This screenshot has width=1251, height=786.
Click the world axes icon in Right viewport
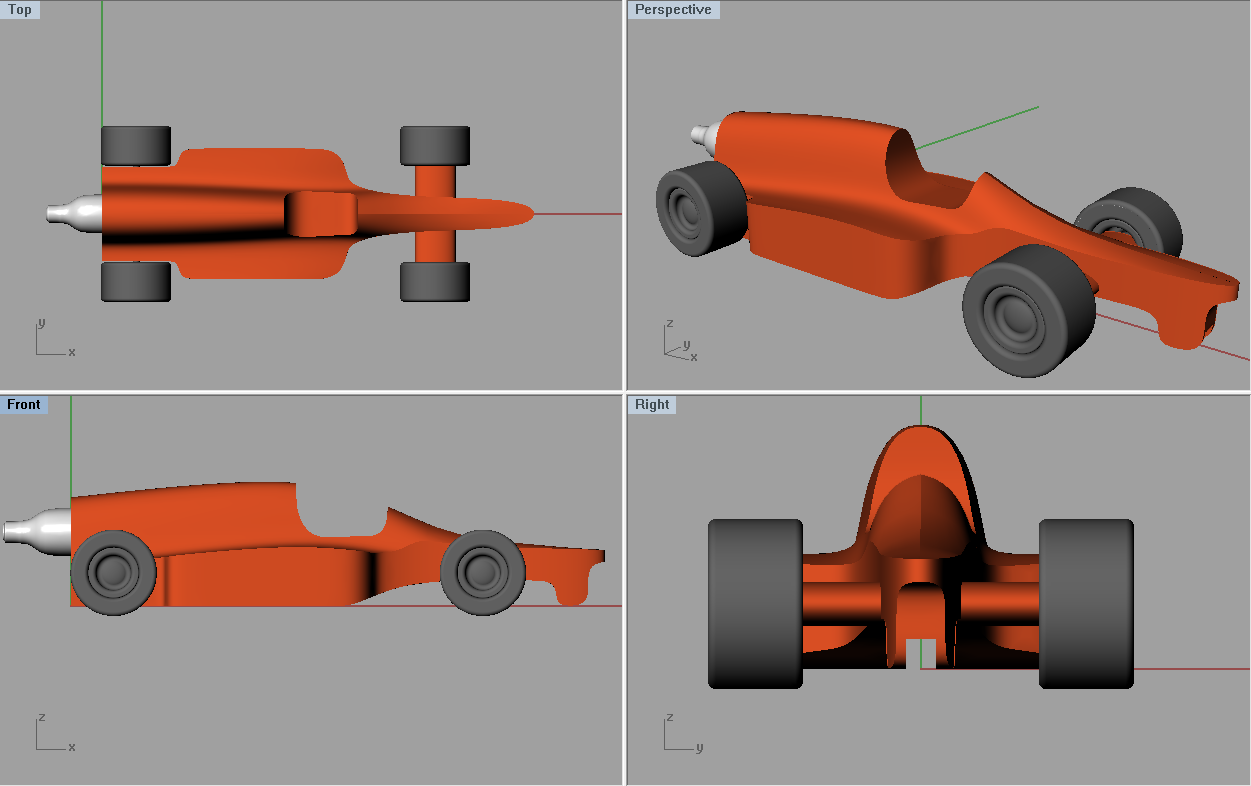click(x=679, y=735)
